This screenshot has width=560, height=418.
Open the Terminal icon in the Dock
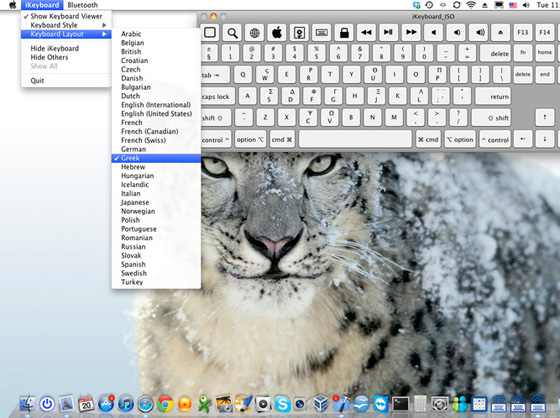click(401, 404)
